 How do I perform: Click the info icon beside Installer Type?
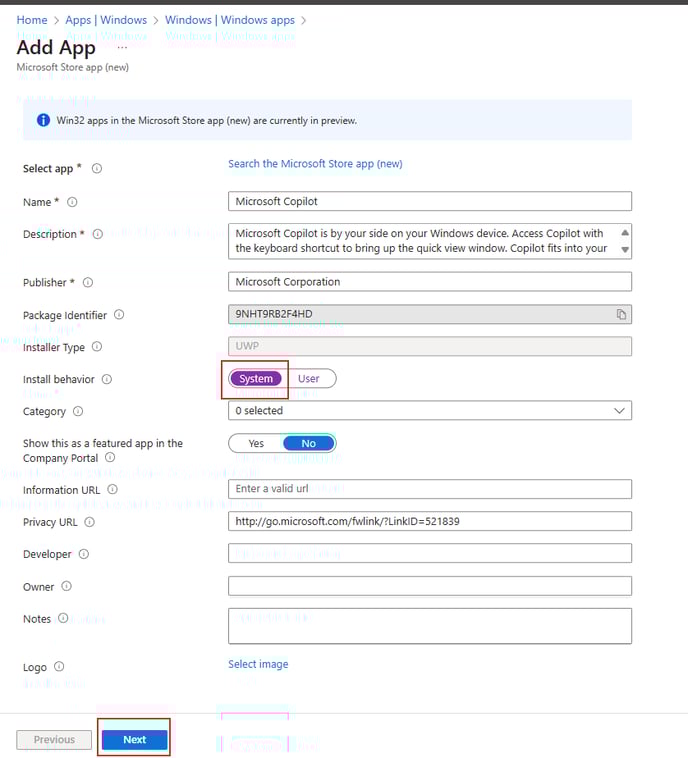point(97,347)
